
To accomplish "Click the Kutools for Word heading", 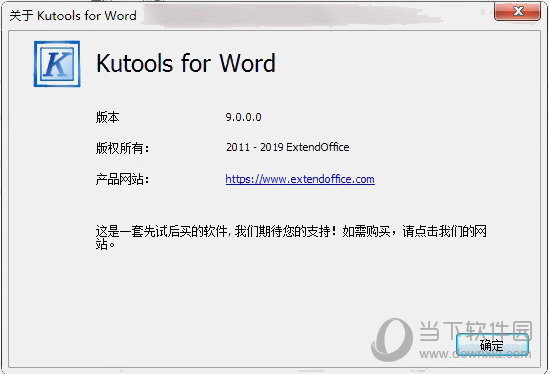I will (x=186, y=63).
